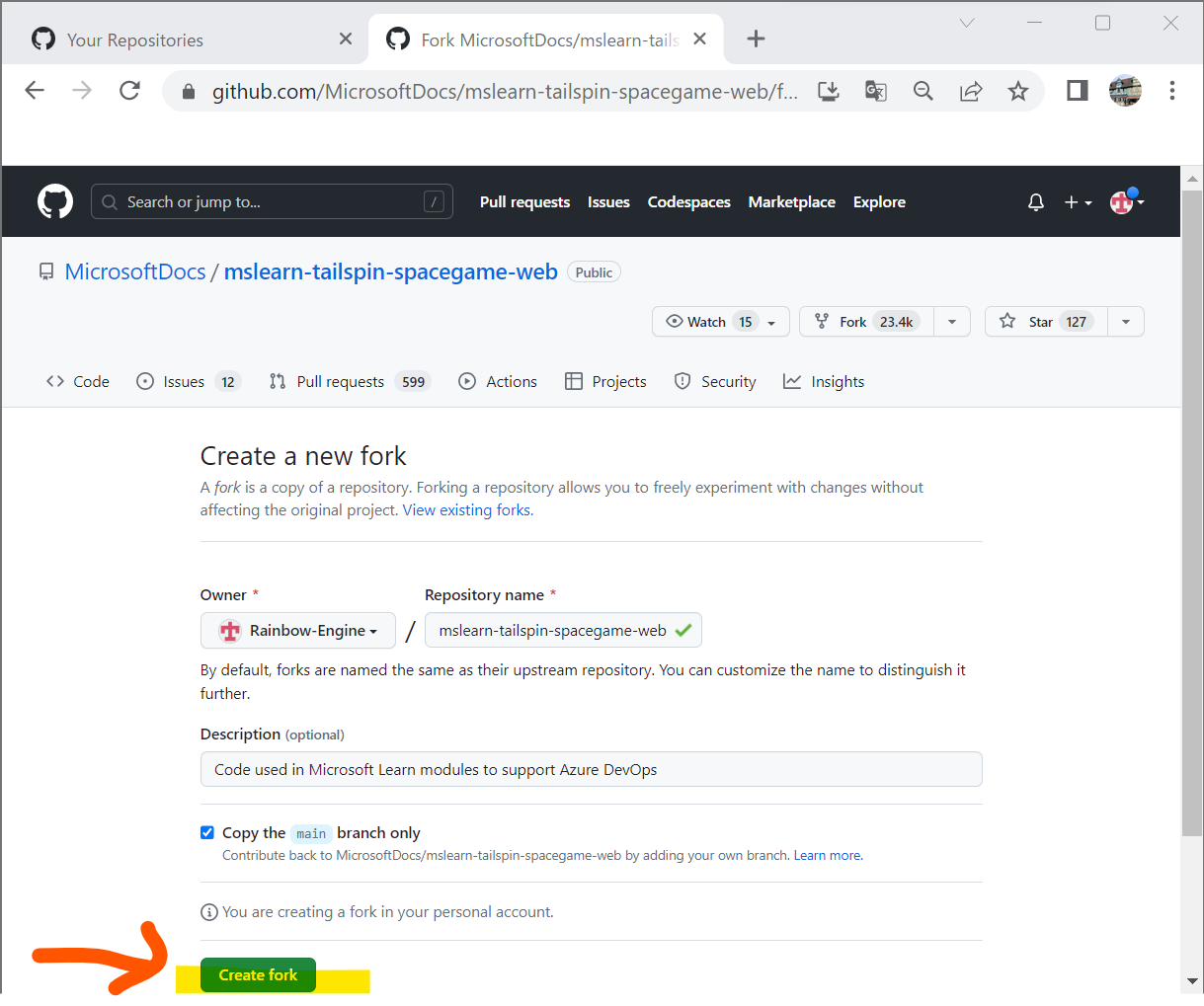Image resolution: width=1204 pixels, height=1006 pixels.
Task: Bookmark this page with the star icon
Action: pyautogui.click(x=1018, y=91)
